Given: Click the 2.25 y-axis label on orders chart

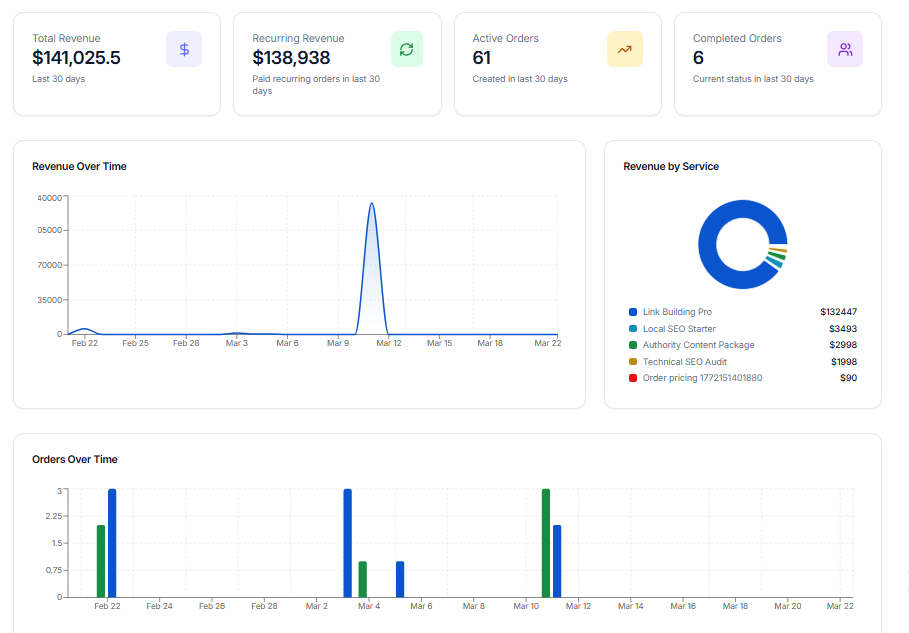Looking at the screenshot, I should [54, 516].
